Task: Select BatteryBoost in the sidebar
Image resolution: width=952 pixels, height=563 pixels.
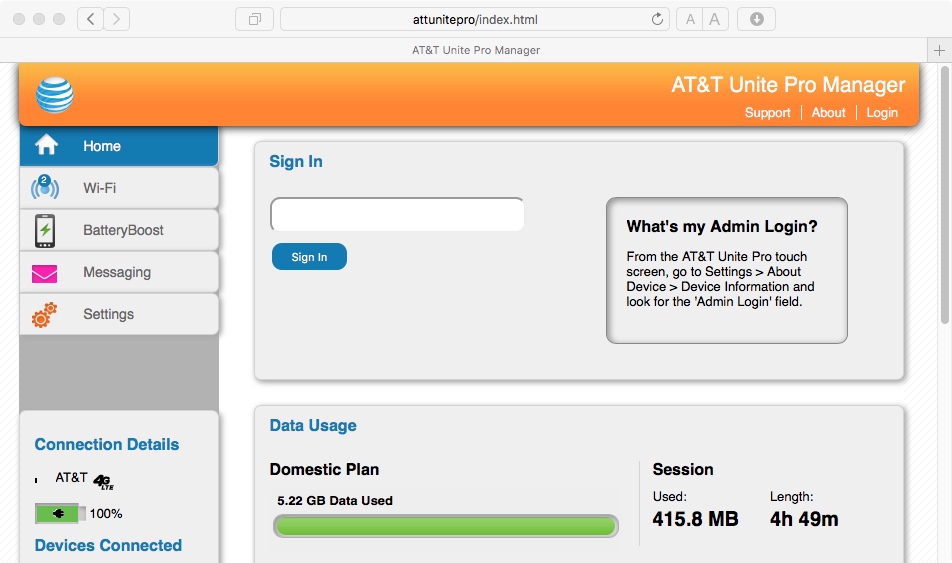Action: 123,230
